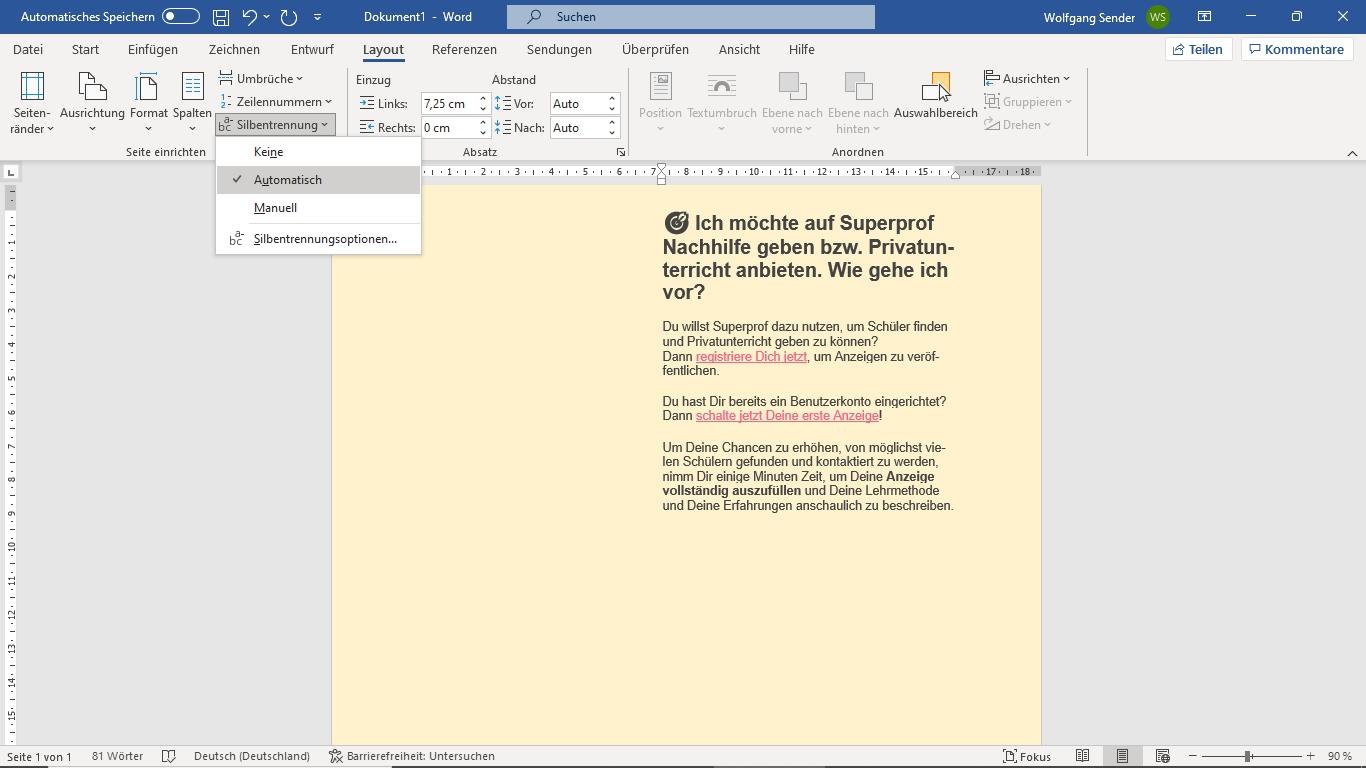Collapse the ribbon with the chevron
This screenshot has height=768, width=1366.
click(x=1352, y=153)
